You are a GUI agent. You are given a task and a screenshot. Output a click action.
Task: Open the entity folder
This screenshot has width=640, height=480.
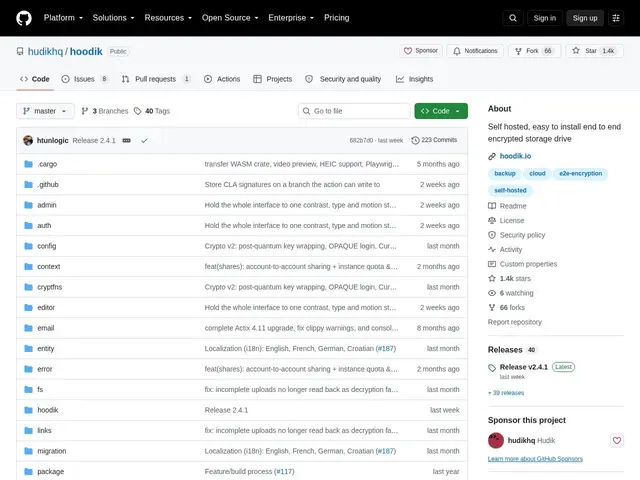tap(45, 348)
